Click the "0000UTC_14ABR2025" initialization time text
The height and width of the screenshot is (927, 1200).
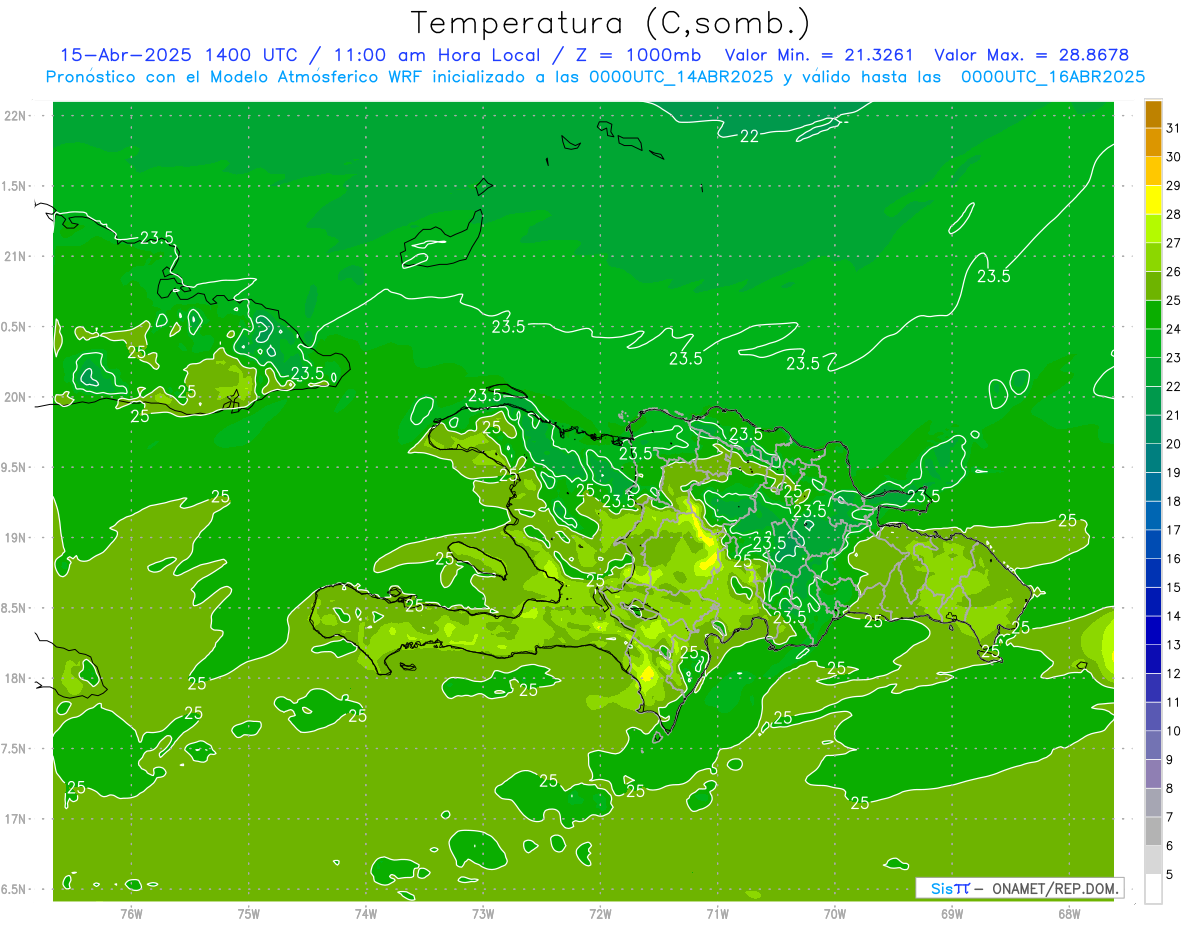[681, 77]
